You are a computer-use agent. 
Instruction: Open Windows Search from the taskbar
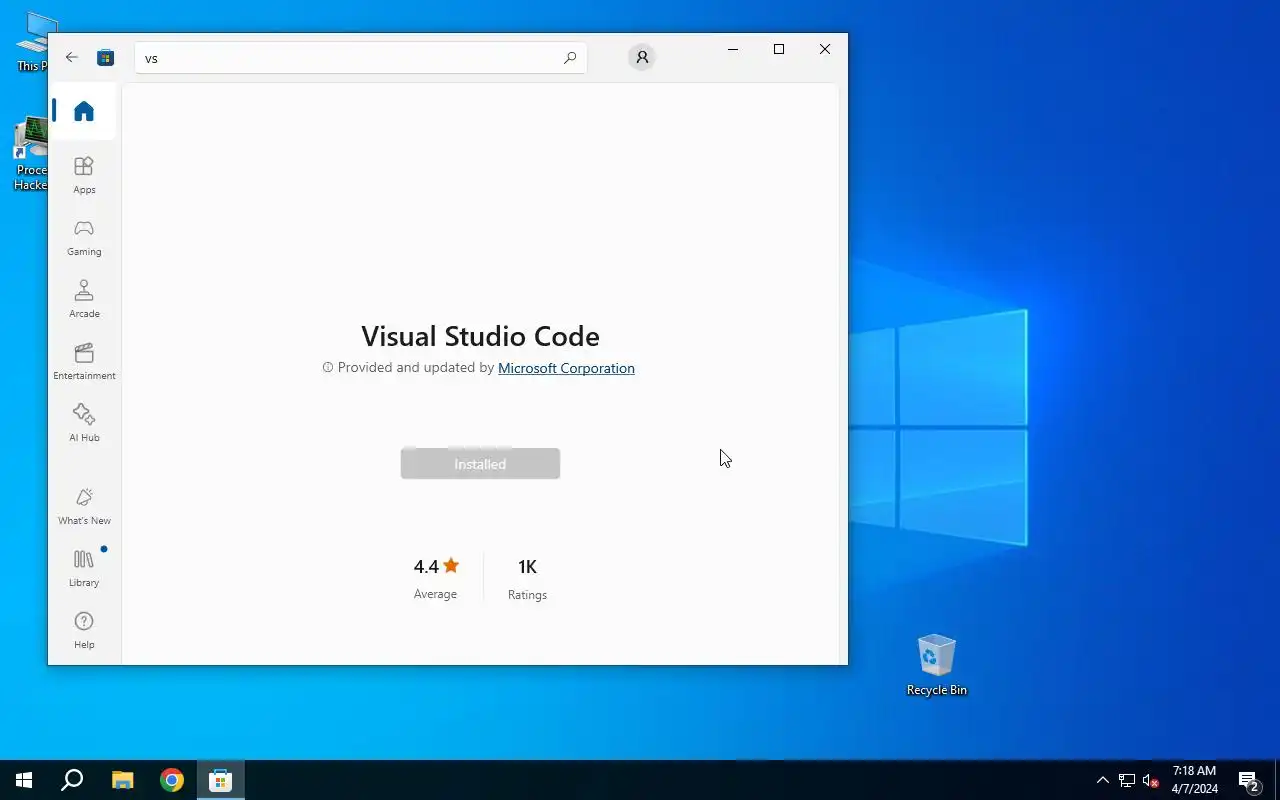pos(72,780)
